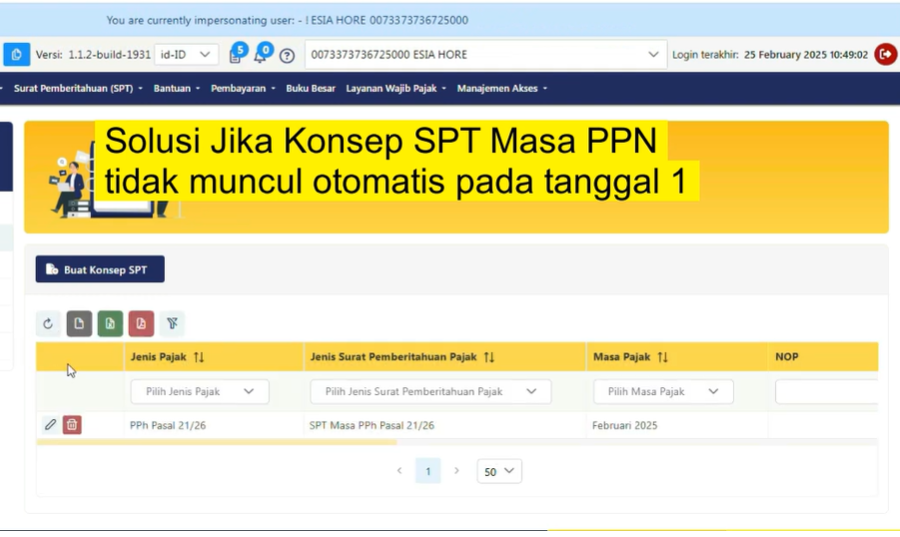
Task: Open the id-ID language dropdown
Action: pyautogui.click(x=186, y=55)
